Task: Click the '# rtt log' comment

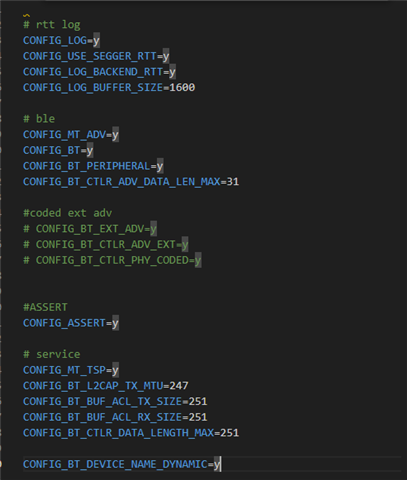Action: 52,25
